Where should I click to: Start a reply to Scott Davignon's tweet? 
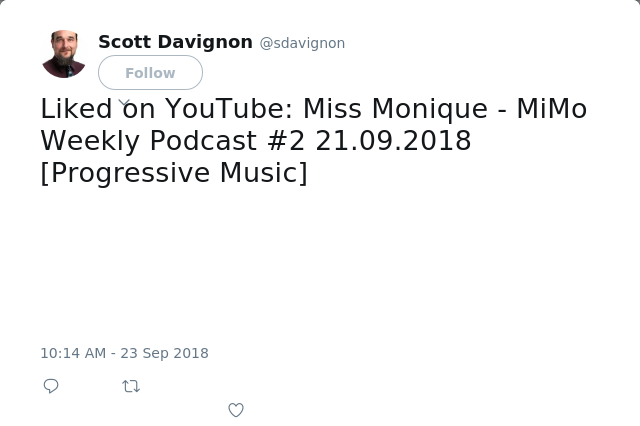tap(51, 386)
